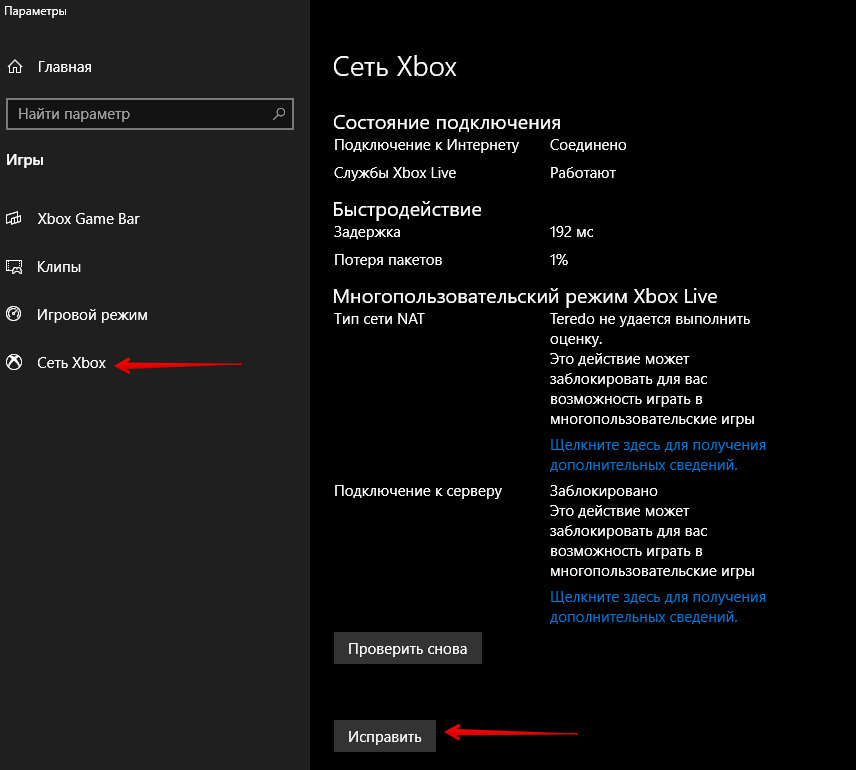Click the 192 мс latency value
The height and width of the screenshot is (770, 856).
click(572, 232)
